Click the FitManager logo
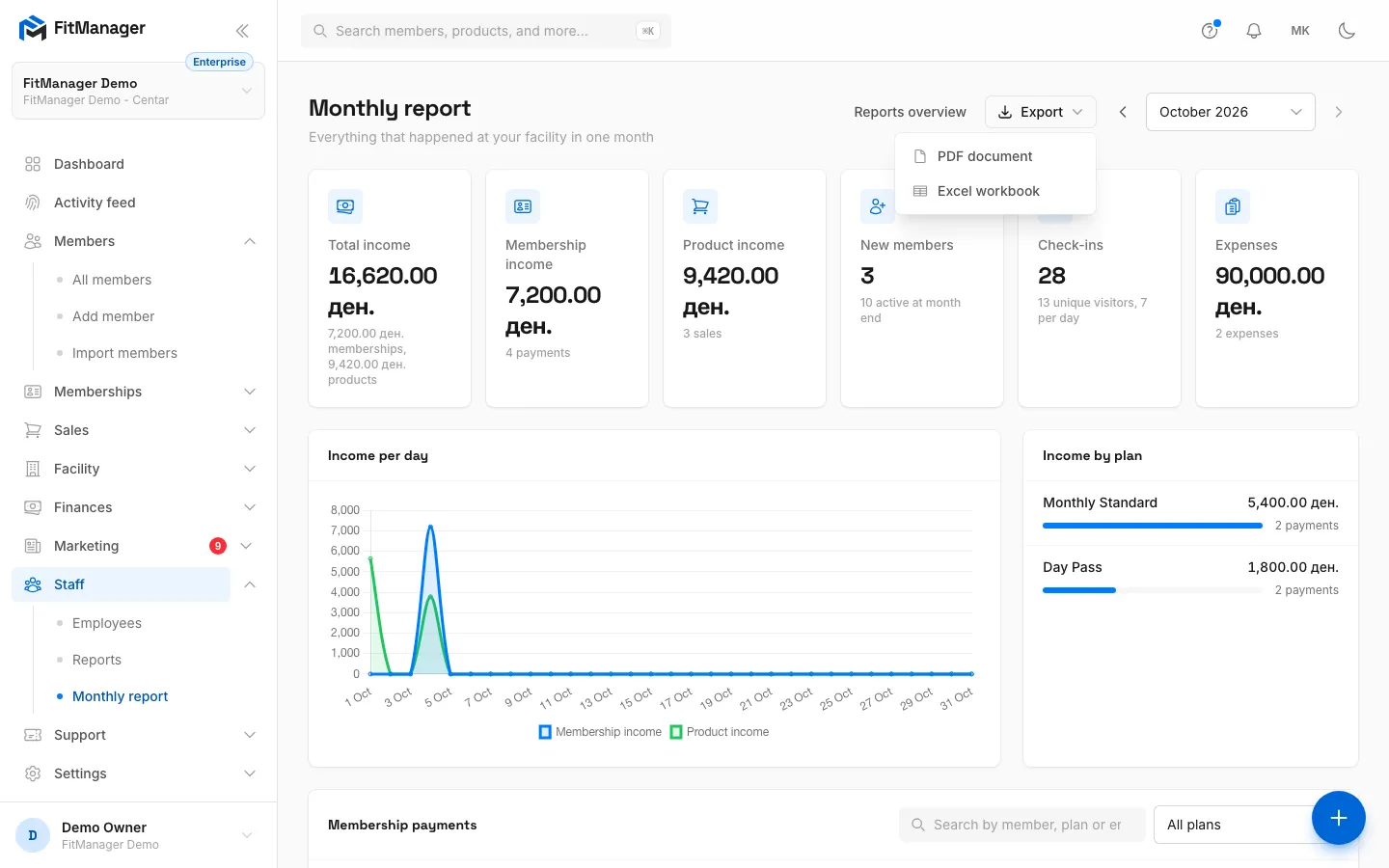 click(x=82, y=29)
